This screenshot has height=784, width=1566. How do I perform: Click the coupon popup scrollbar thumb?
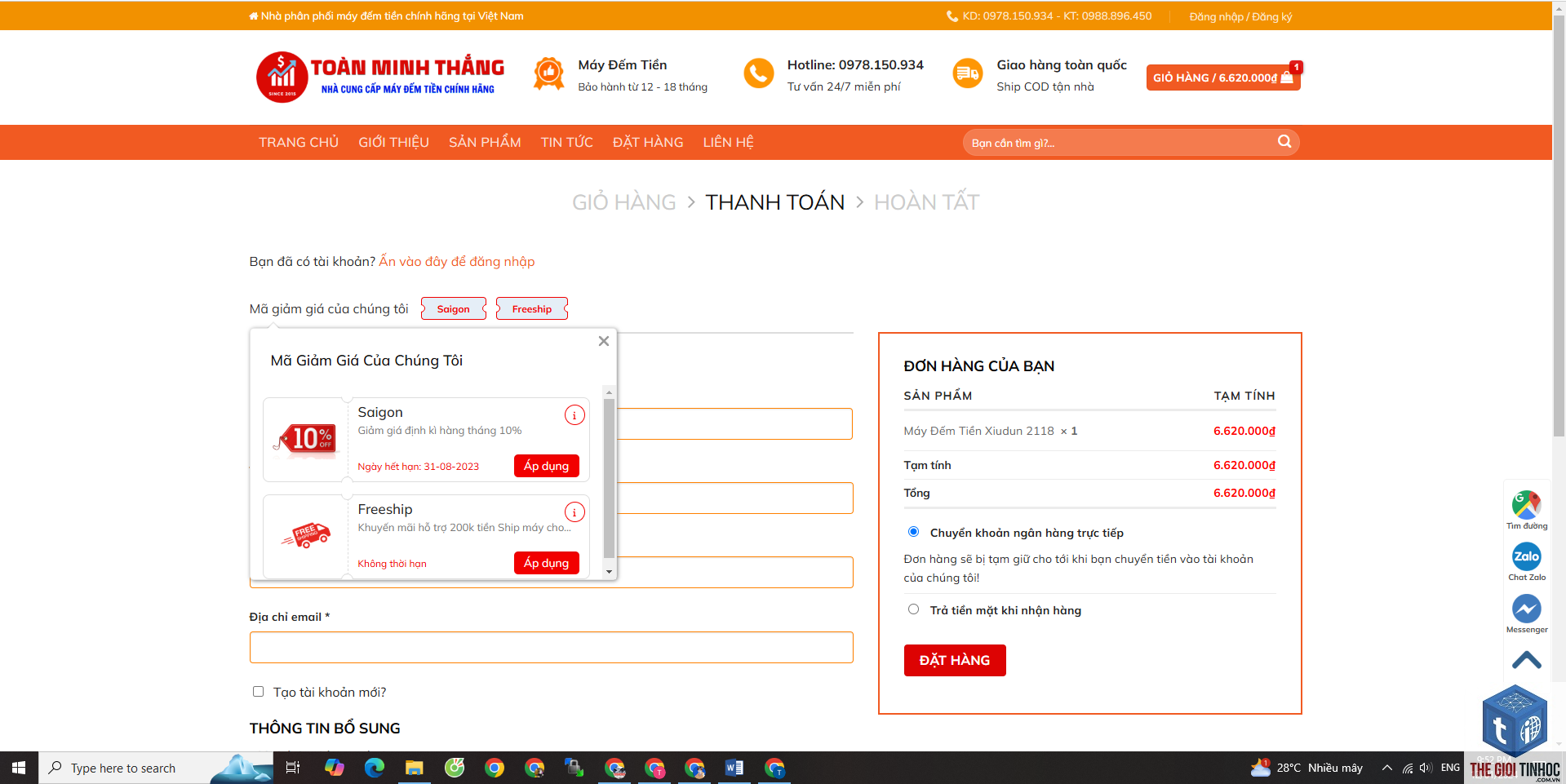tap(609, 478)
